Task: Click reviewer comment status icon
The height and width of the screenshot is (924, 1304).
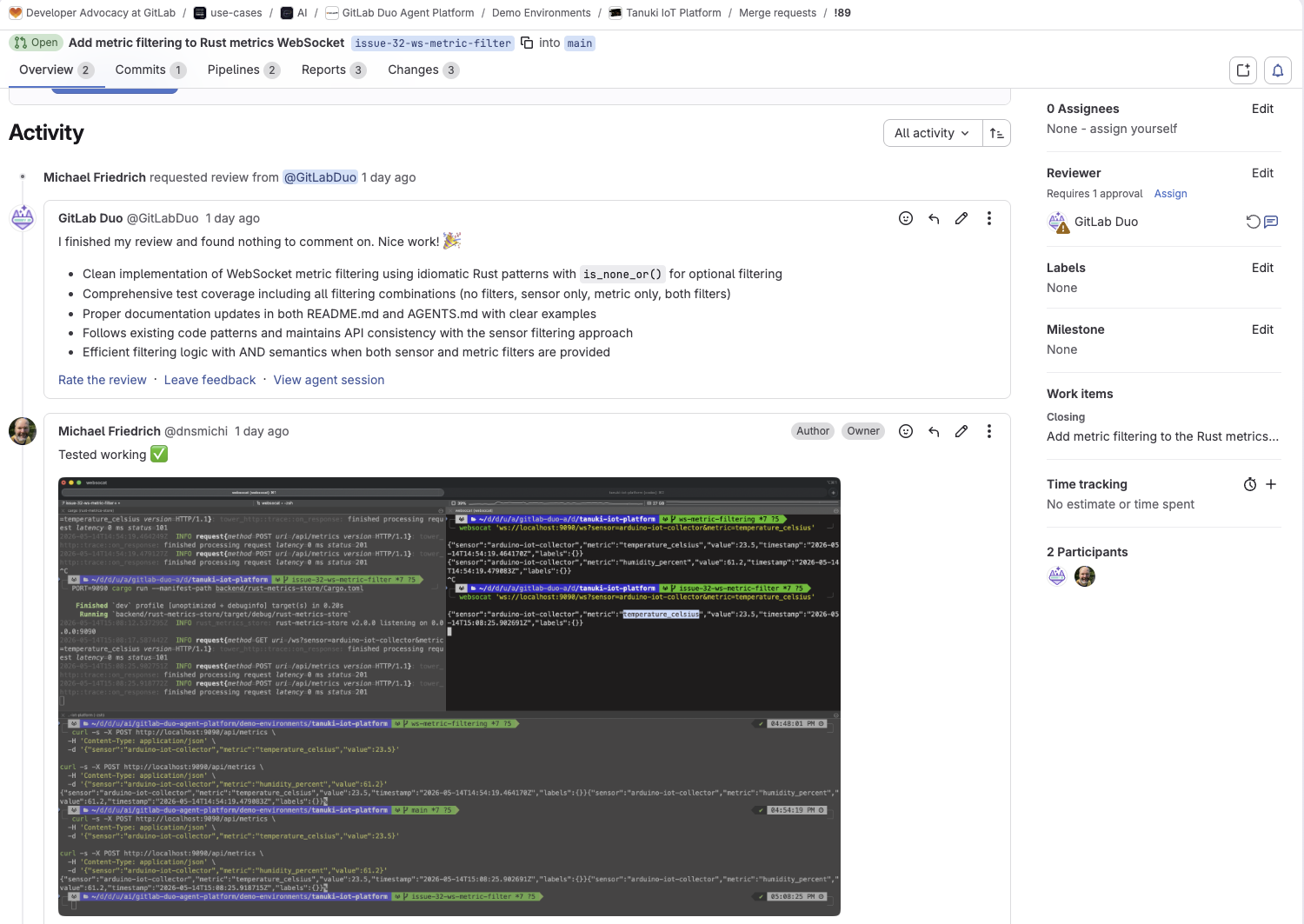Action: point(1271,222)
